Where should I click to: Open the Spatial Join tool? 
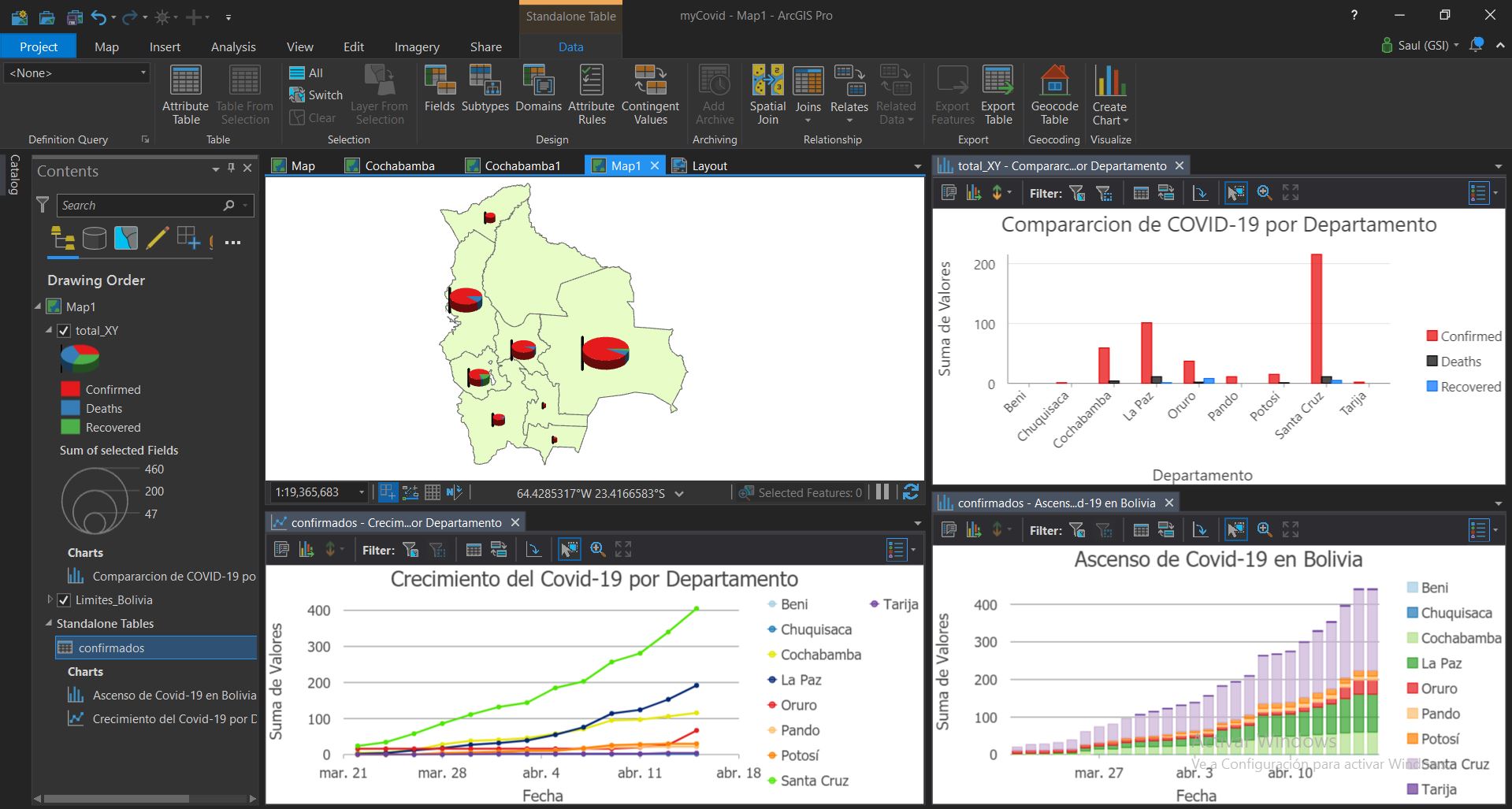[767, 95]
